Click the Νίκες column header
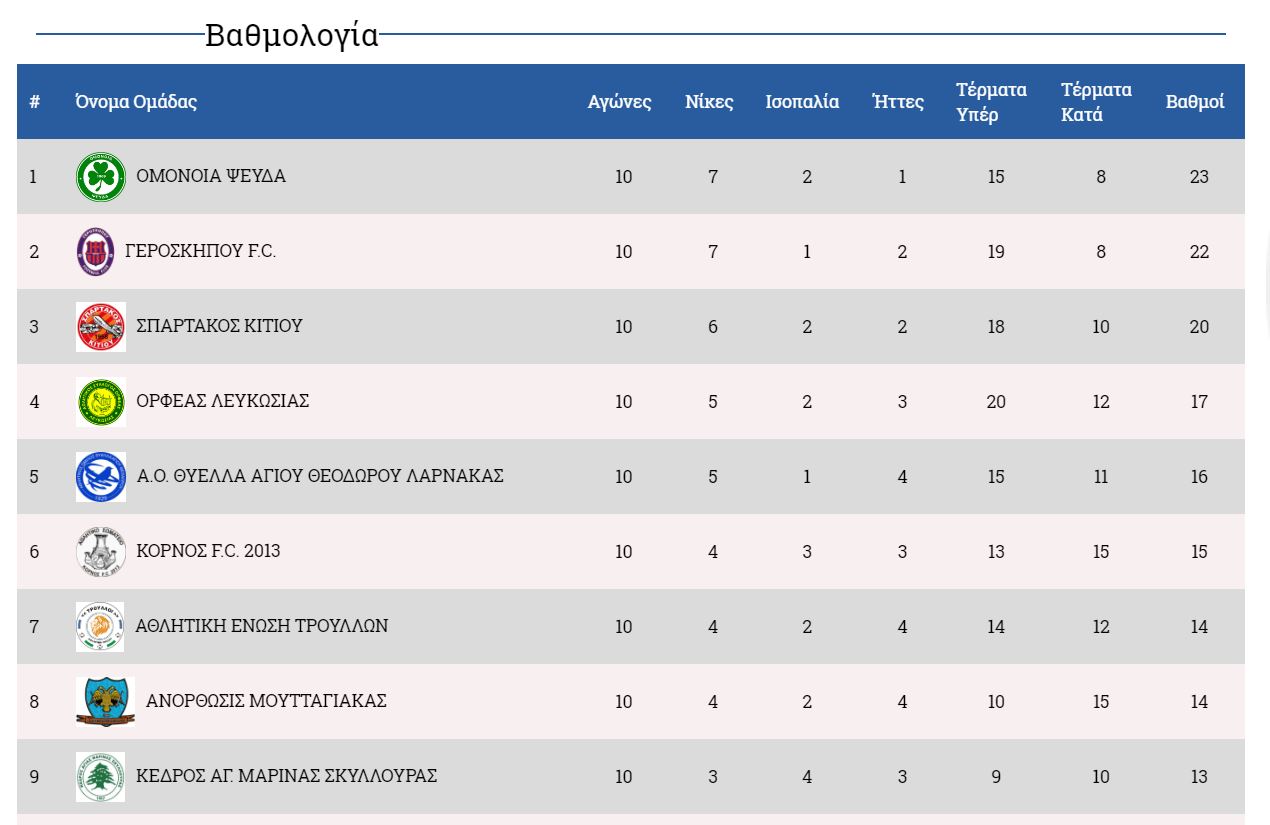 pyautogui.click(x=709, y=102)
